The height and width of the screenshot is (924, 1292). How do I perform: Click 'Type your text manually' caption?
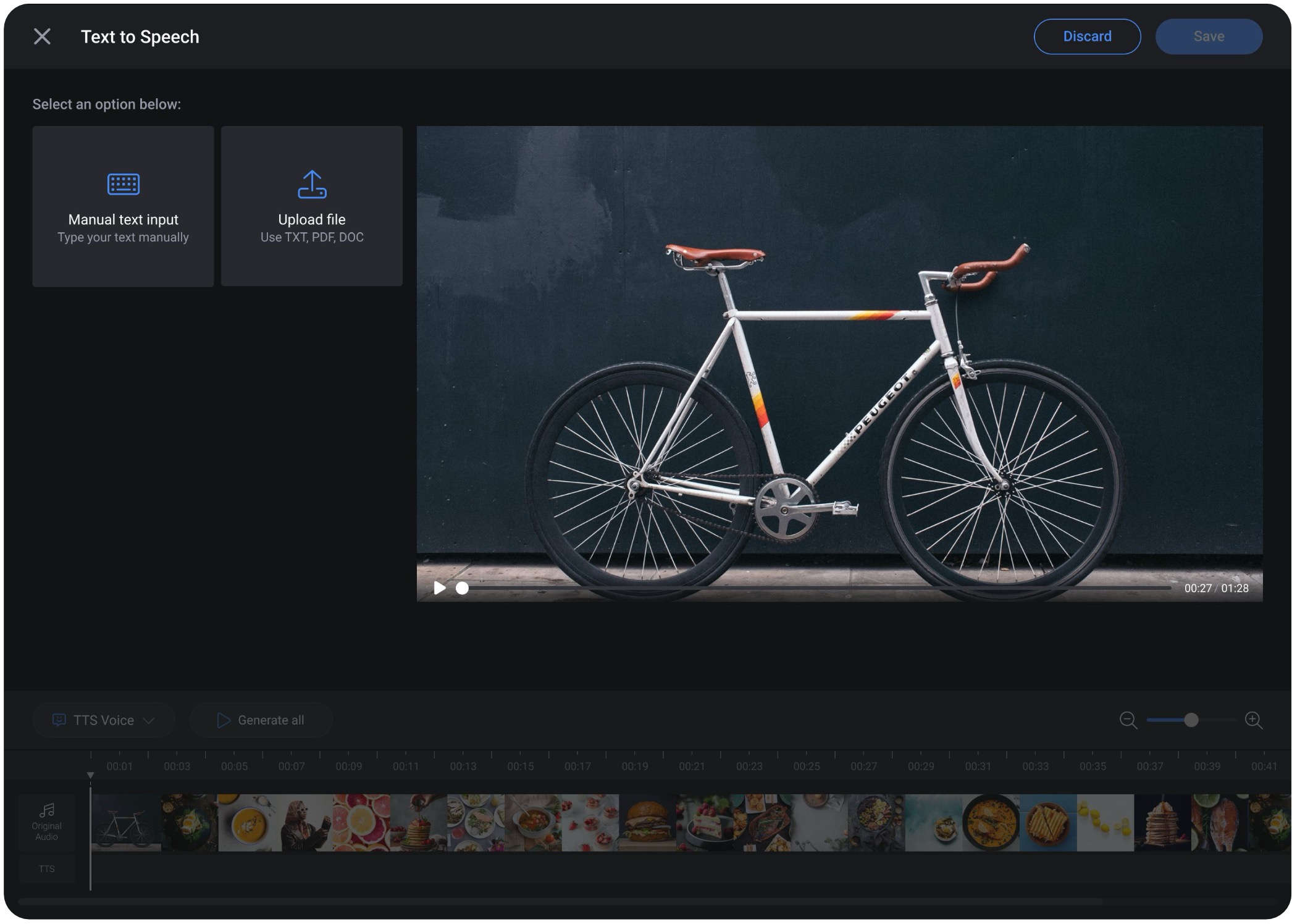[123, 237]
